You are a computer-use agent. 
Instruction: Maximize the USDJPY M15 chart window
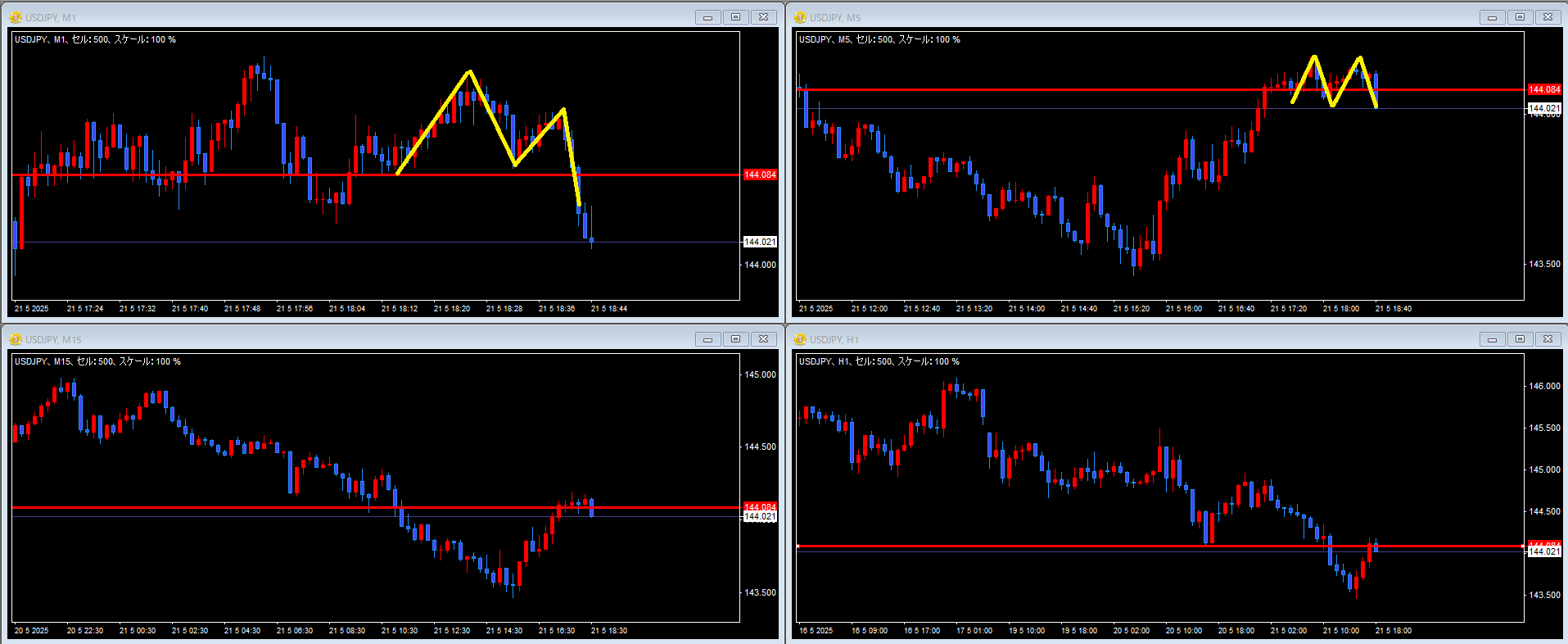coord(736,339)
